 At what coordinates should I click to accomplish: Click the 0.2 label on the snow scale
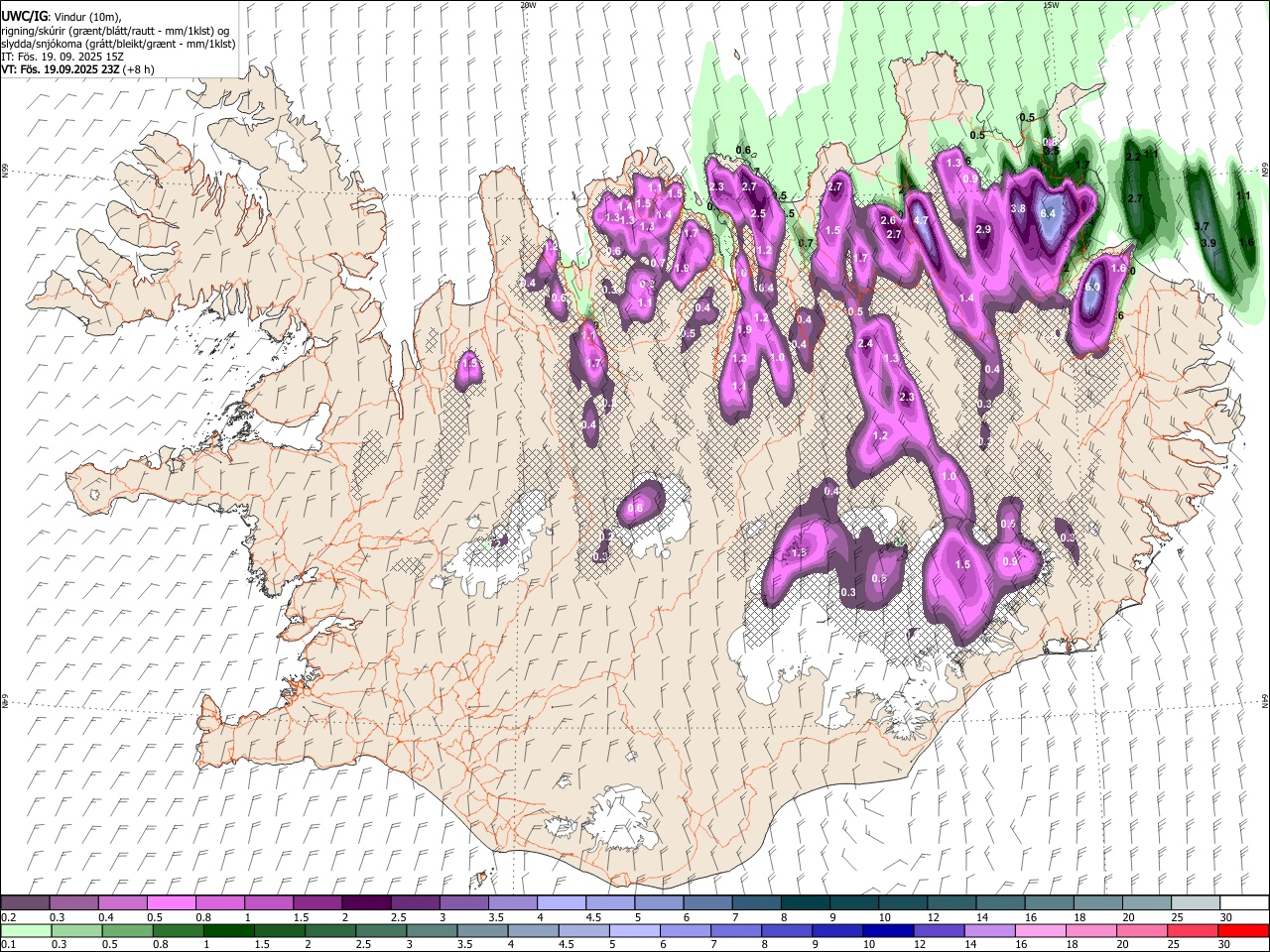8,917
